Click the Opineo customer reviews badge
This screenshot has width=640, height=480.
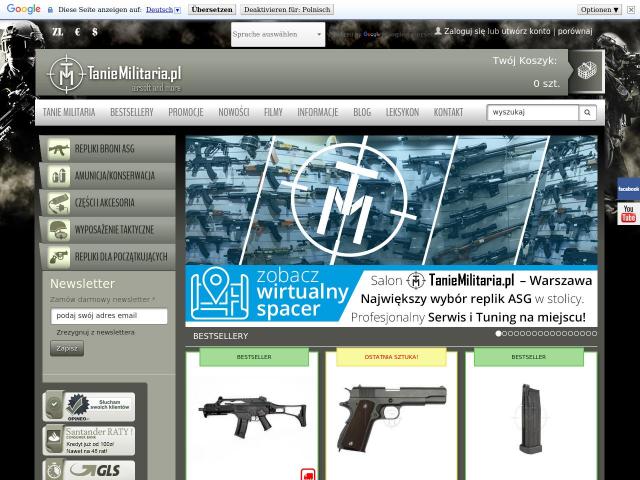point(89,407)
